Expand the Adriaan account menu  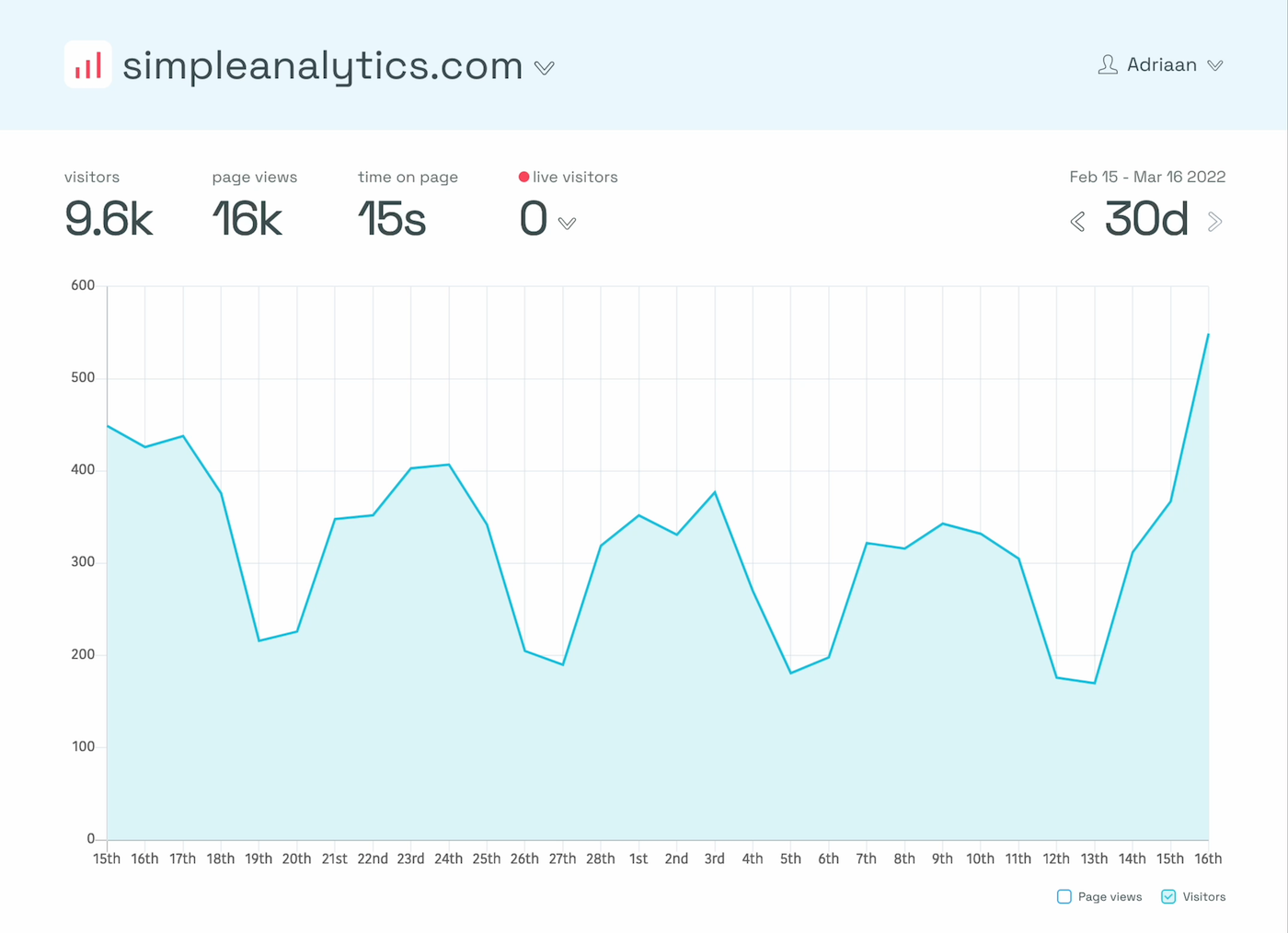[x=1216, y=65]
